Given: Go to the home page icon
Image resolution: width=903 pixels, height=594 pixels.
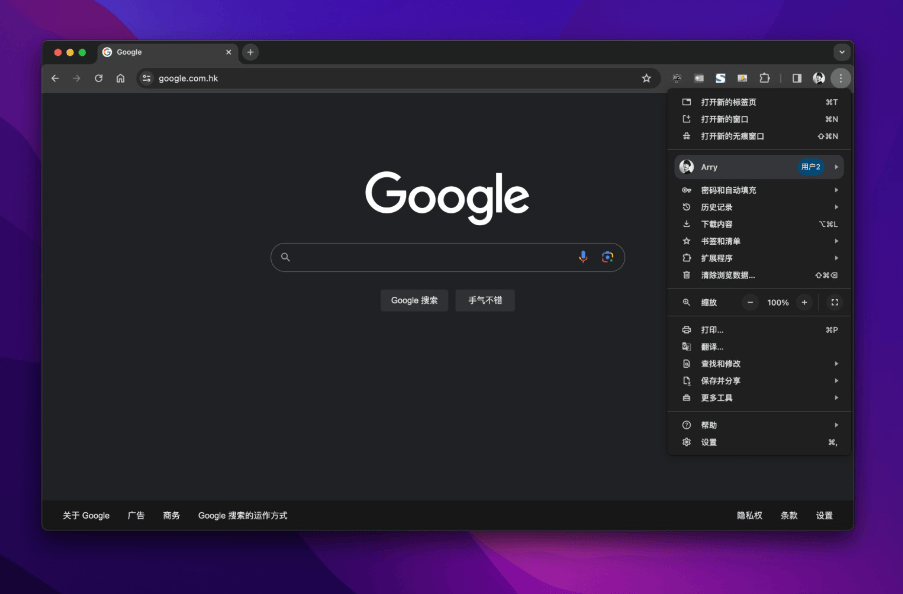Looking at the screenshot, I should click(x=120, y=78).
